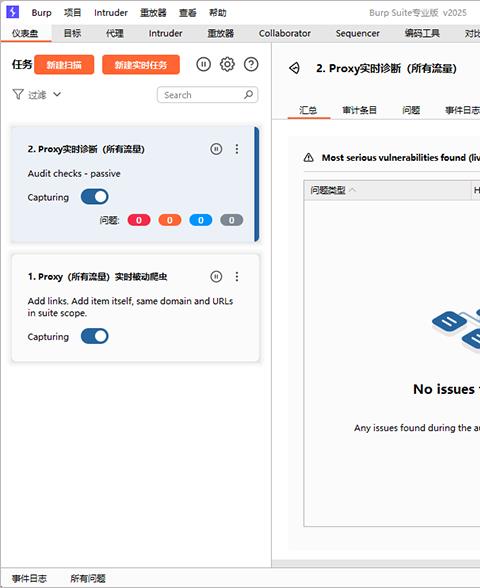
Task: Toggle Capturing switch for task 2 Proxy实时诊断
Action: pyautogui.click(x=94, y=197)
